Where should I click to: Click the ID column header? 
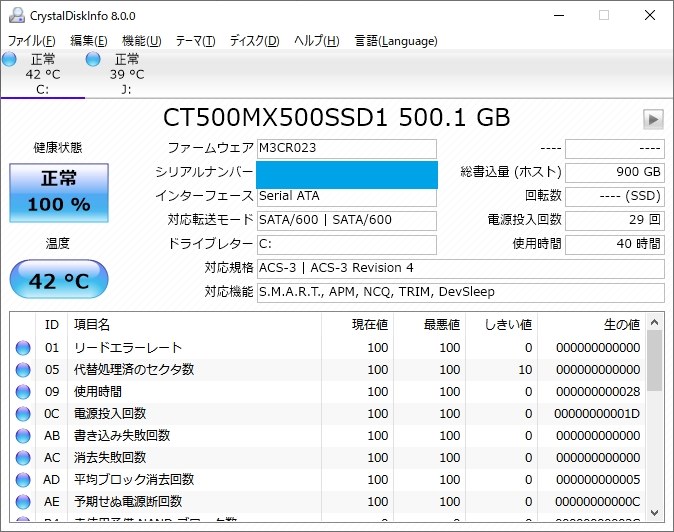click(52, 324)
